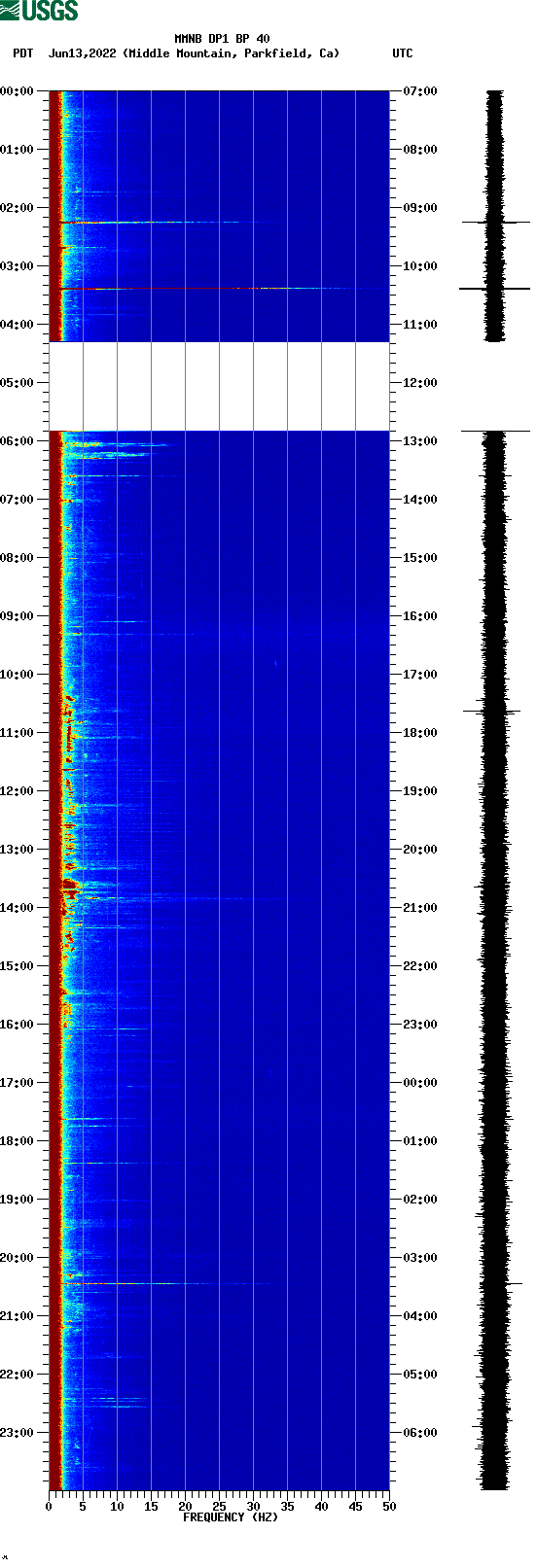The width and height of the screenshot is (537, 1568).
Task: Click the 03:00 UTC axis label
Action: point(420,1258)
